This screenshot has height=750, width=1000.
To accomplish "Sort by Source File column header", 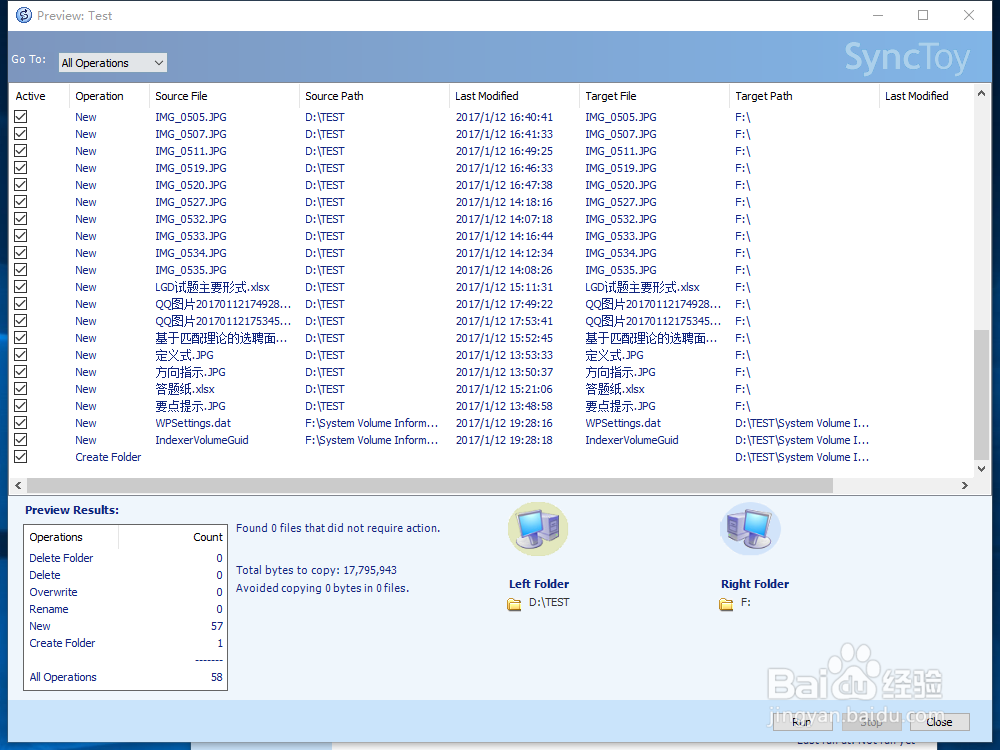I will (224, 96).
